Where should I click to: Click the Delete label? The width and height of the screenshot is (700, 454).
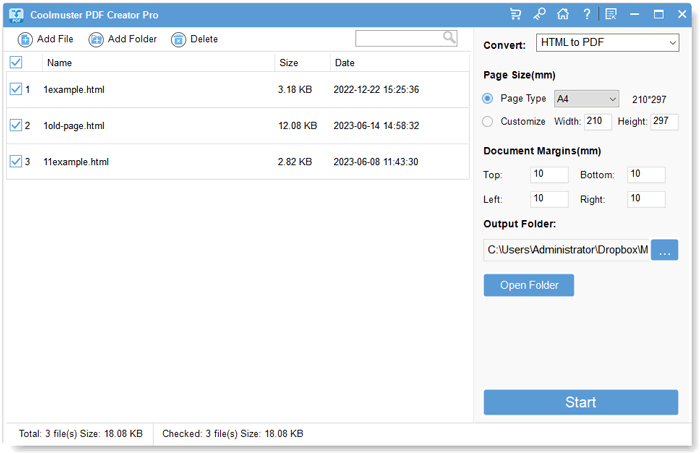(x=204, y=39)
